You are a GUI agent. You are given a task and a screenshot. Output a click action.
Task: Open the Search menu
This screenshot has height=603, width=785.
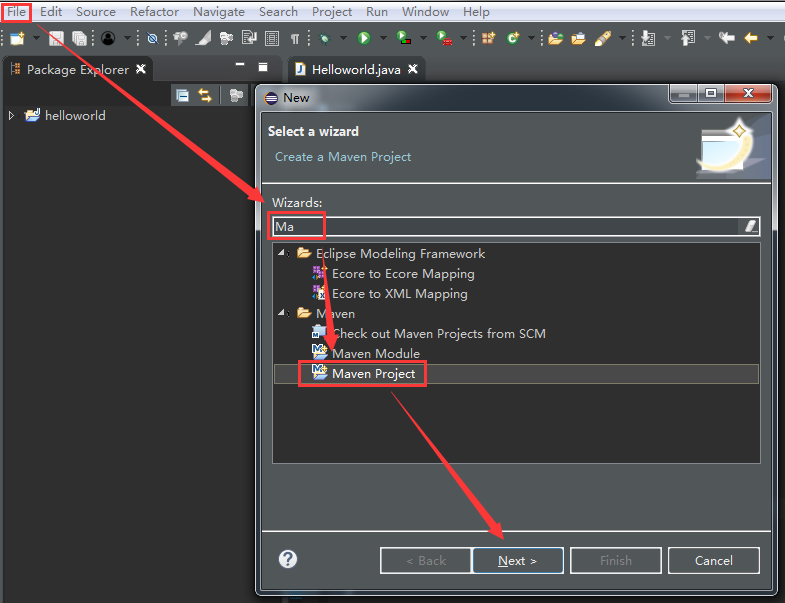point(278,12)
